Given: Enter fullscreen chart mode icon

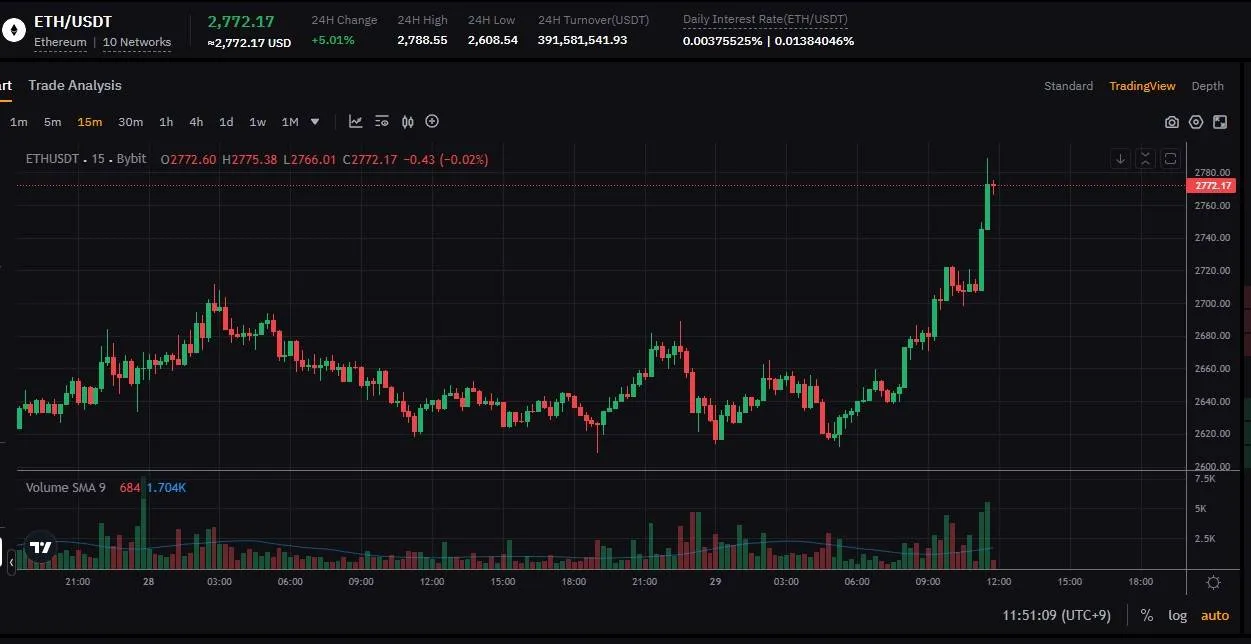Looking at the screenshot, I should coord(1220,122).
